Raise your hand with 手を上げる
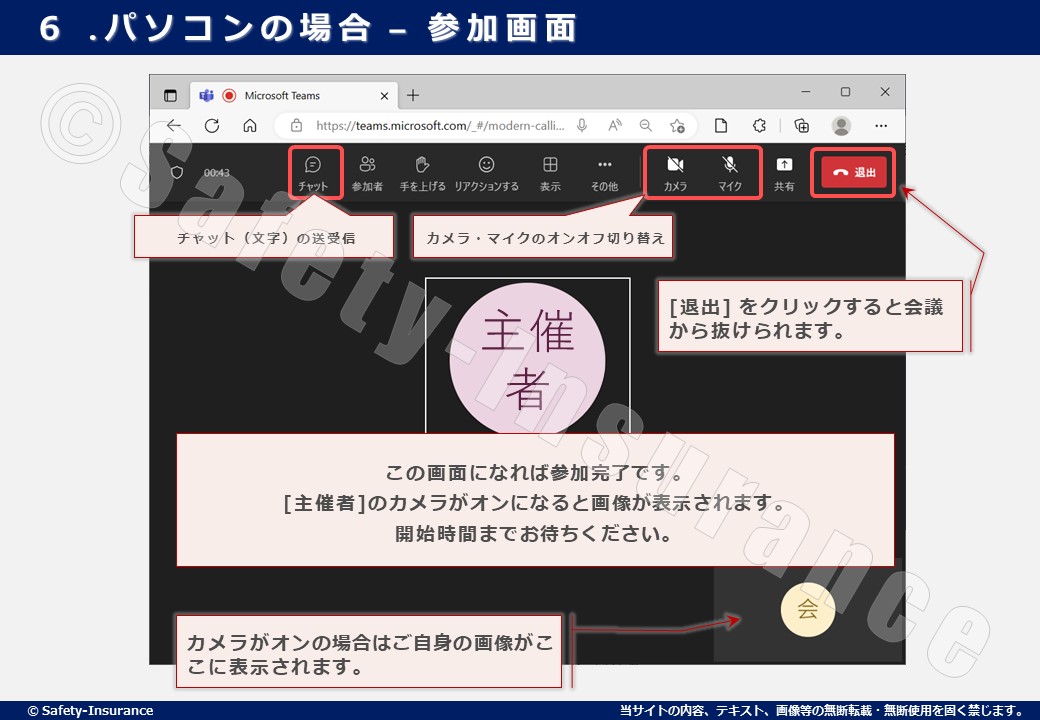The height and width of the screenshot is (720, 1040). click(423, 172)
